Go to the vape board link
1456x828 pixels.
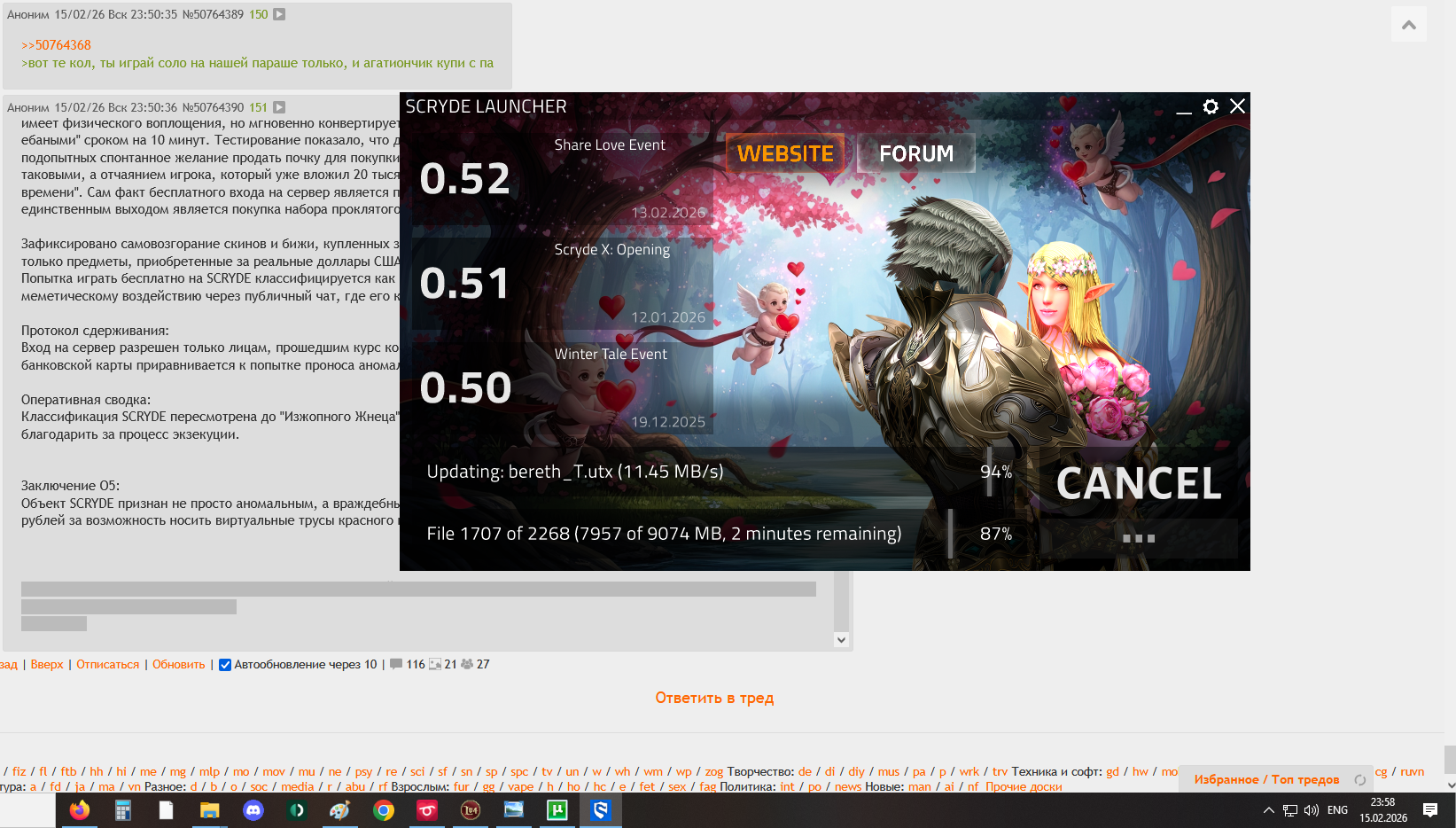[x=521, y=786]
